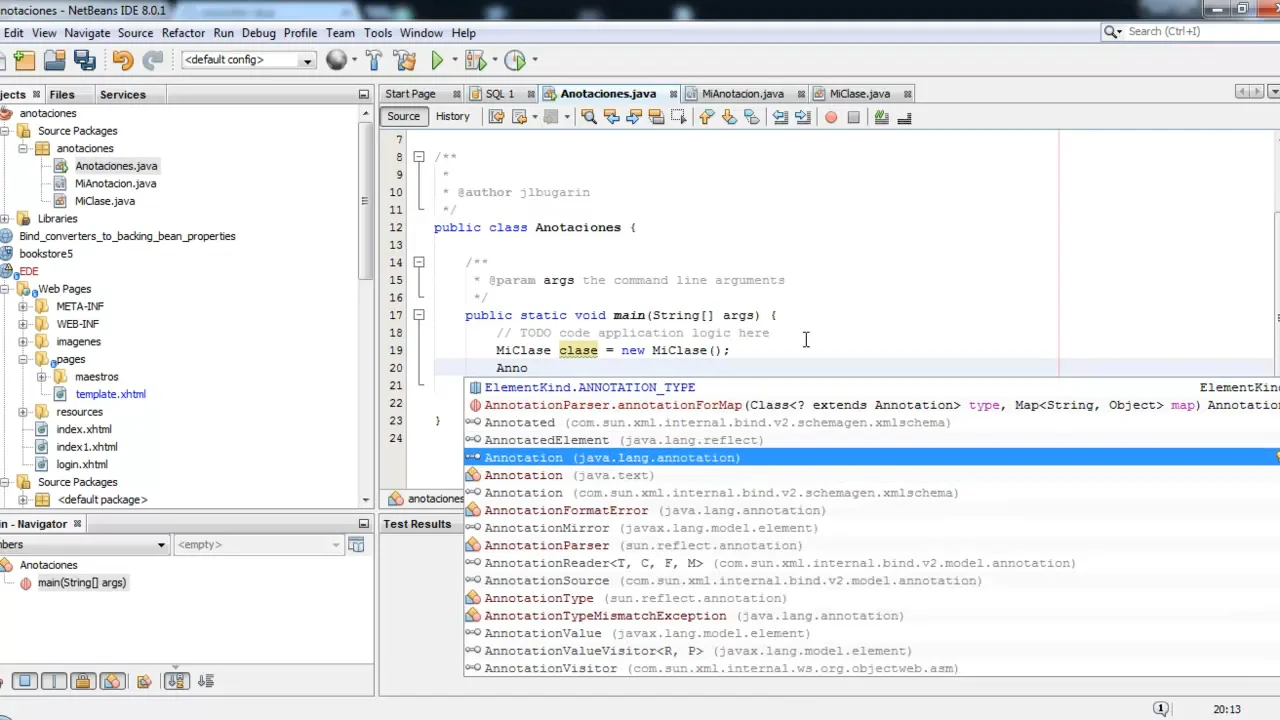Viewport: 1280px width, 720px height.
Task: Open MiClase.java in the project tree
Action: pyautogui.click(x=105, y=201)
